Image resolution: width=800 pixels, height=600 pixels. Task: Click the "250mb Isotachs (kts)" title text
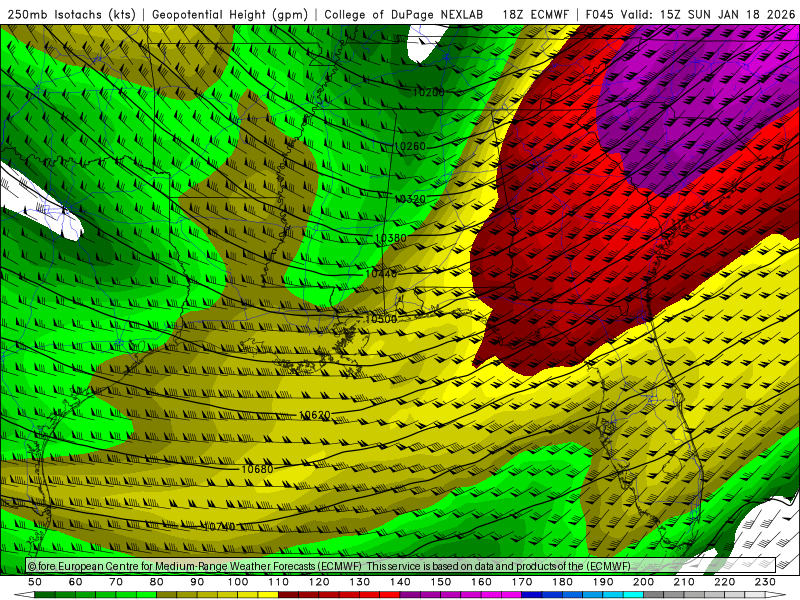tap(71, 14)
